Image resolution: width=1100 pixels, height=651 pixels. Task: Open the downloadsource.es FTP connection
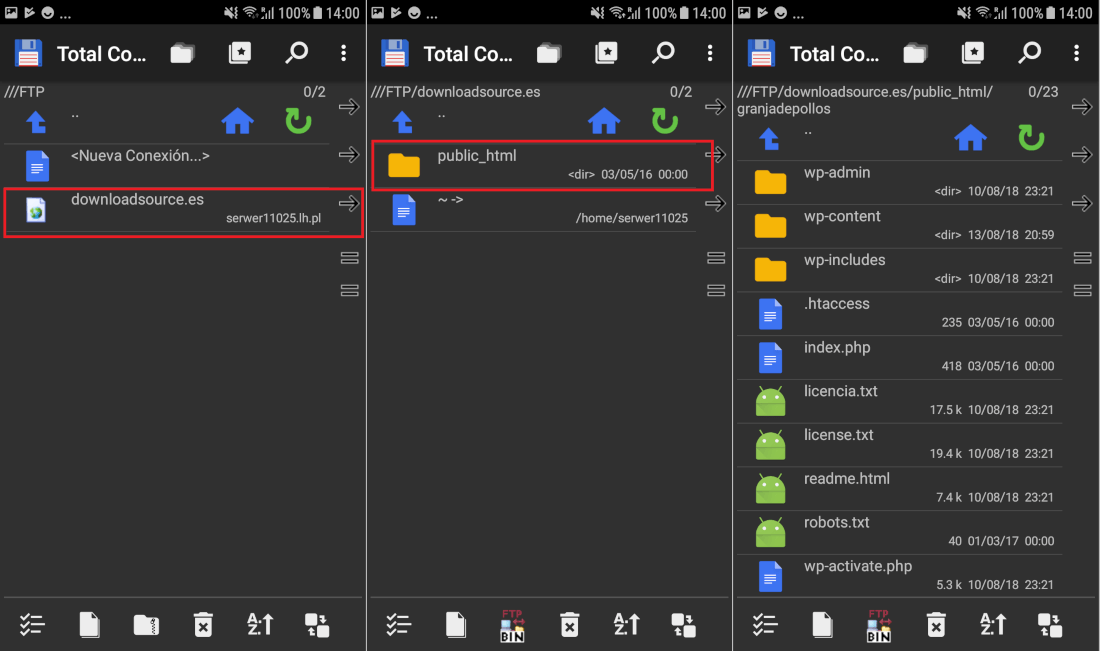point(166,210)
